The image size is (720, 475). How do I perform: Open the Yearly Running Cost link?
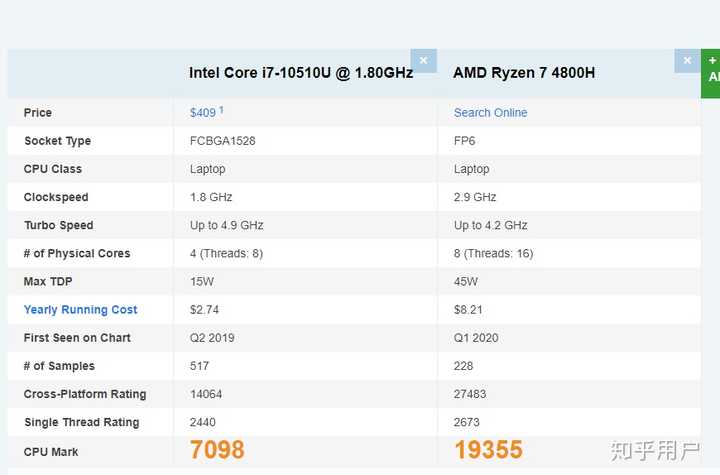click(80, 310)
